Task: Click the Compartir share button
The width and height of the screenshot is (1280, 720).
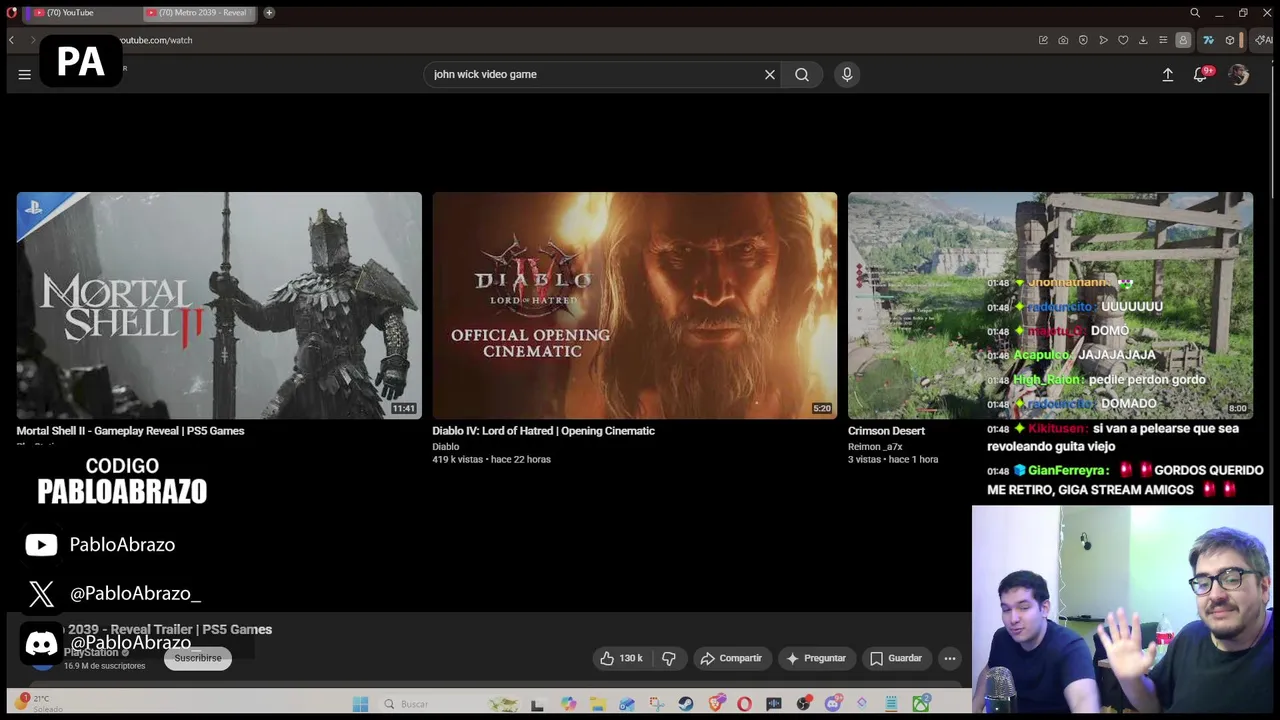Action: point(731,658)
